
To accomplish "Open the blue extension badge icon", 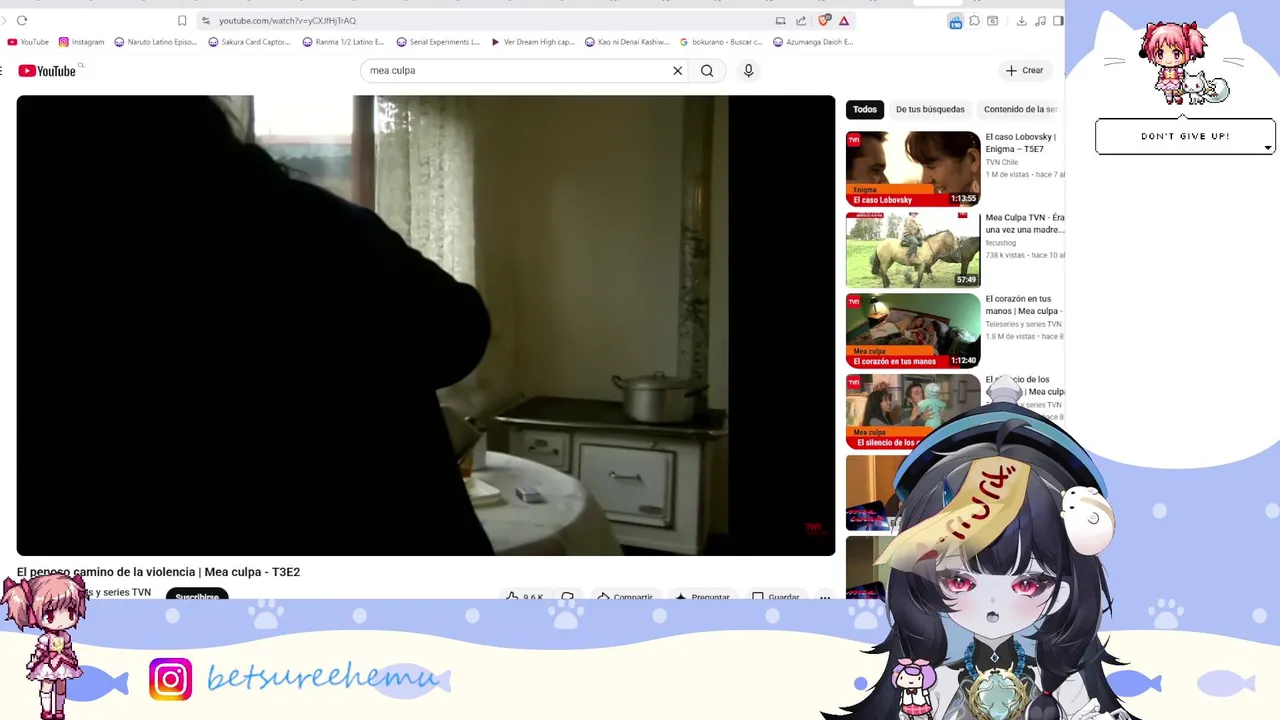I will [x=956, y=20].
